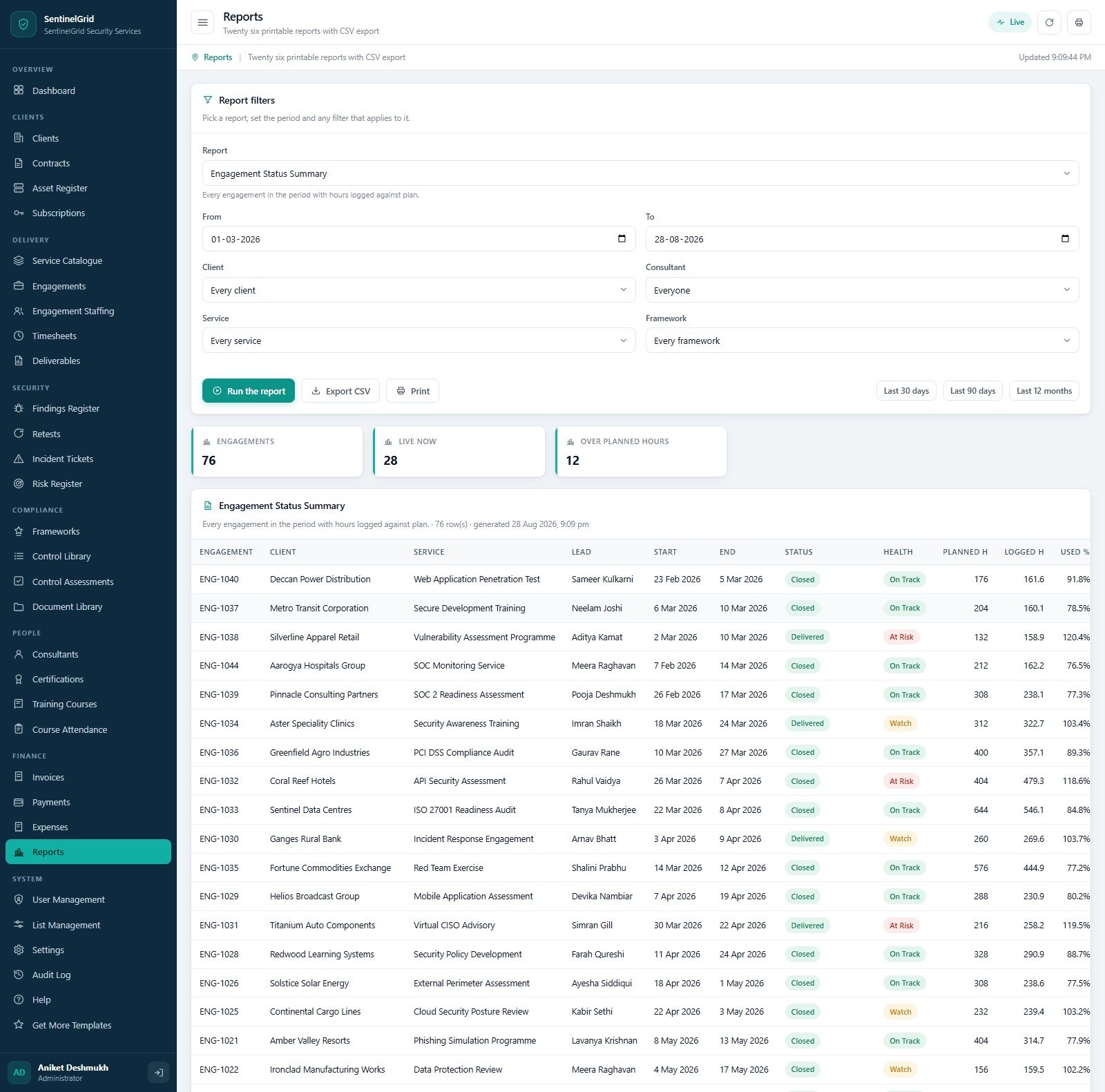1105x1092 pixels.
Task: Click the printer icon in the header
Action: coord(1079,22)
